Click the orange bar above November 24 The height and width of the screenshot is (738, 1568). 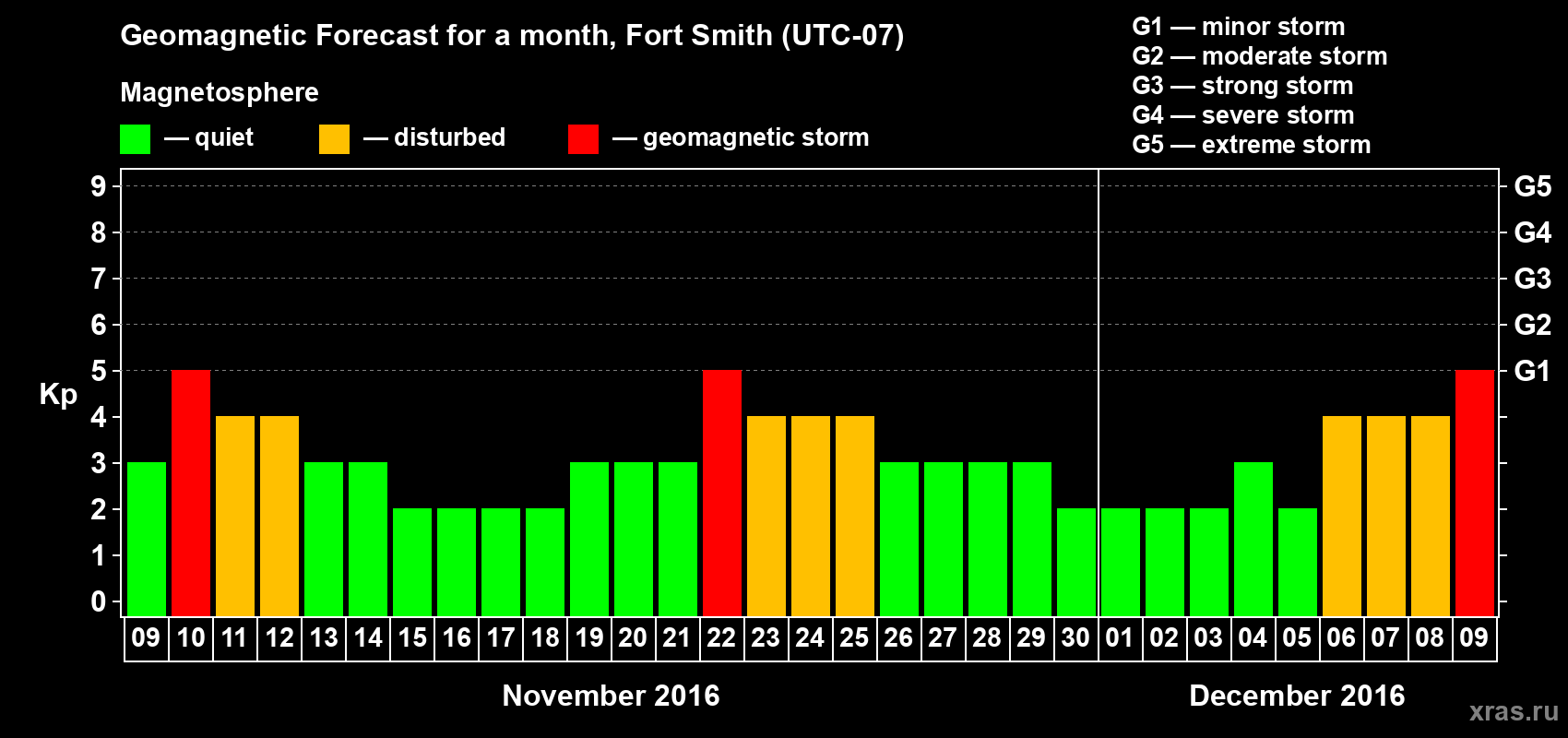(811, 516)
